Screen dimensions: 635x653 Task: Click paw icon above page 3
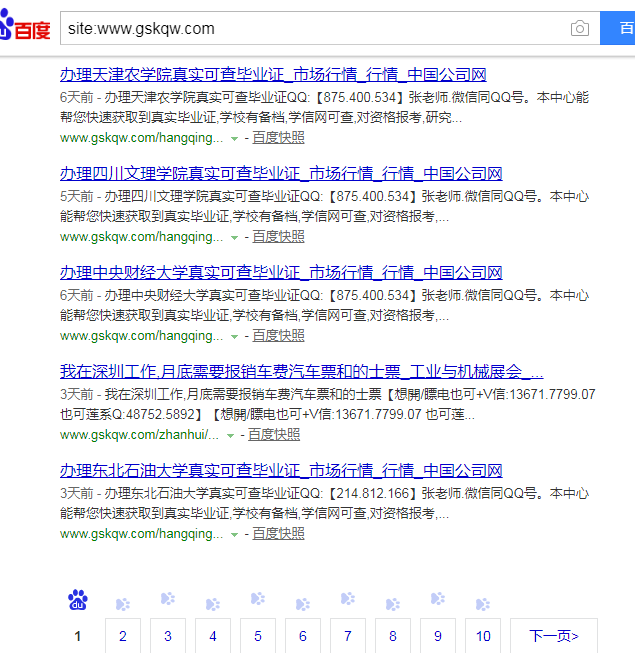click(168, 599)
